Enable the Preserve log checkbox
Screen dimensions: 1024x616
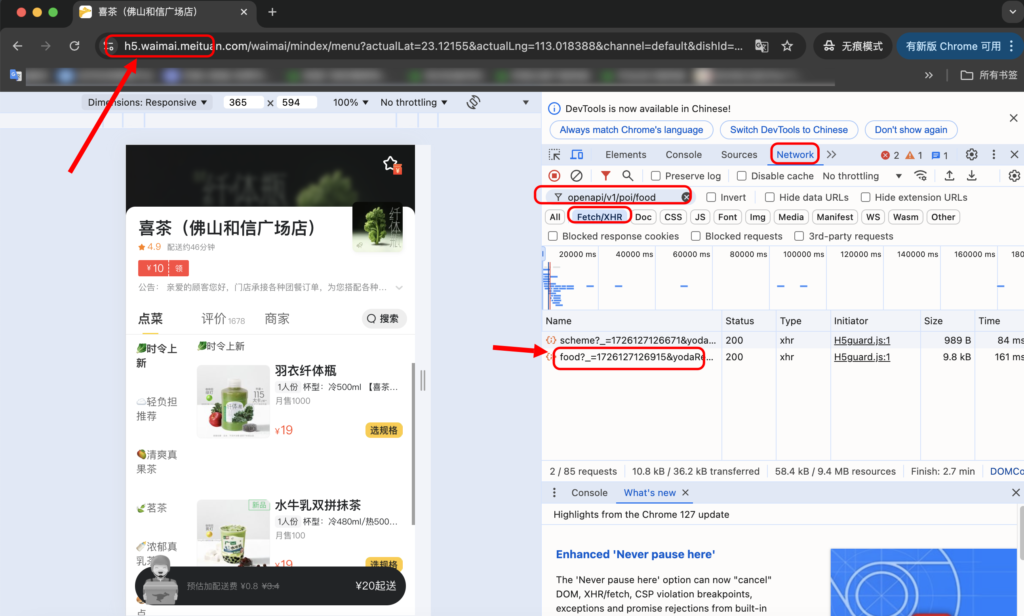tap(655, 176)
